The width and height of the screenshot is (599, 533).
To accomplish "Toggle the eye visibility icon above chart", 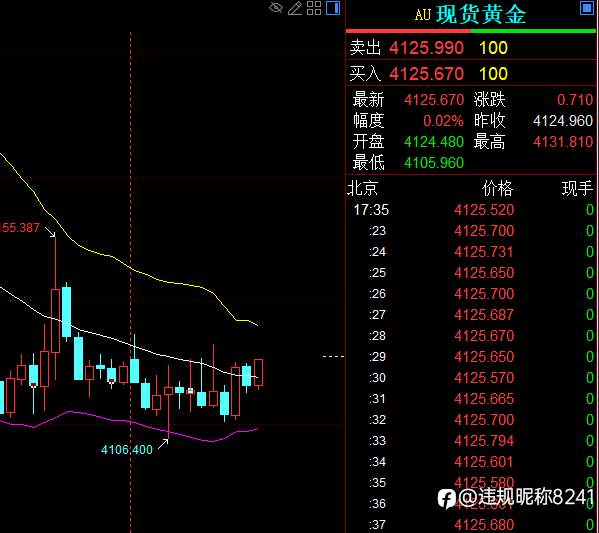I will coord(276,8).
